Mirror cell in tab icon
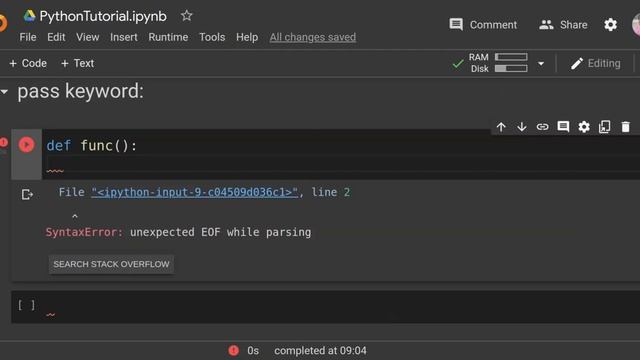 604,127
